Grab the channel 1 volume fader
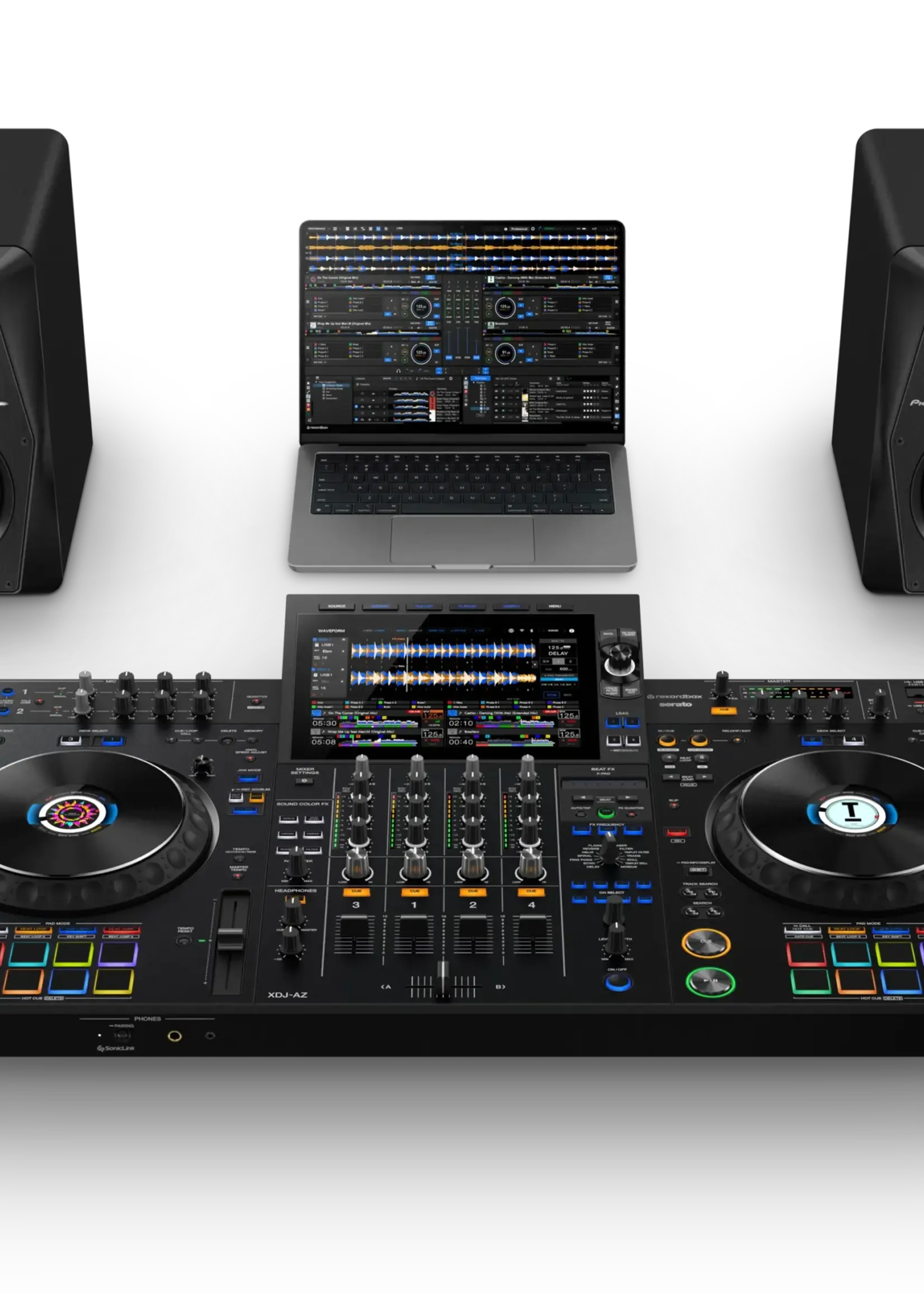The height and width of the screenshot is (1294, 924). 414,925
